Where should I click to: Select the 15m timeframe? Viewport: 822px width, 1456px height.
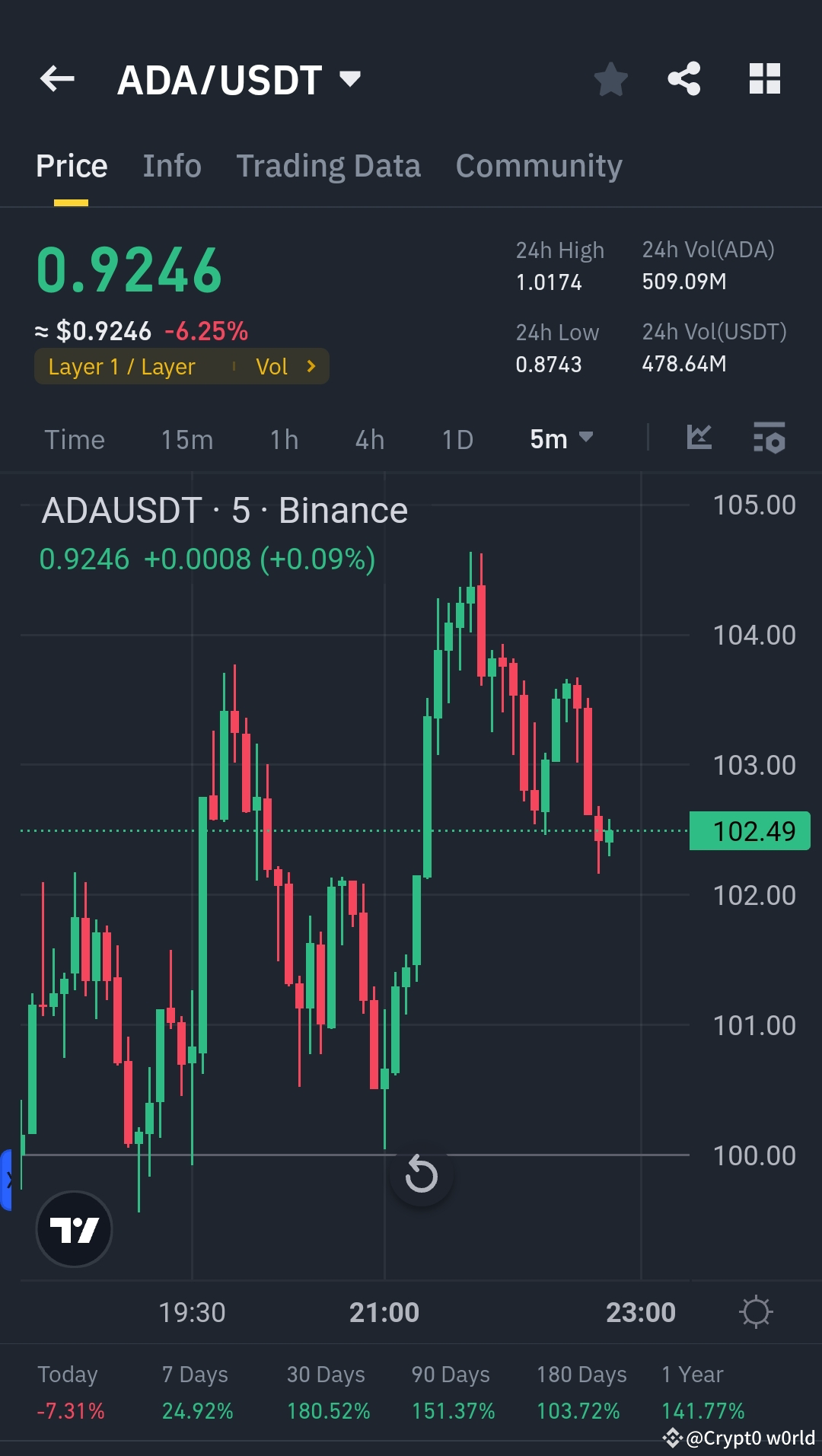pyautogui.click(x=186, y=438)
